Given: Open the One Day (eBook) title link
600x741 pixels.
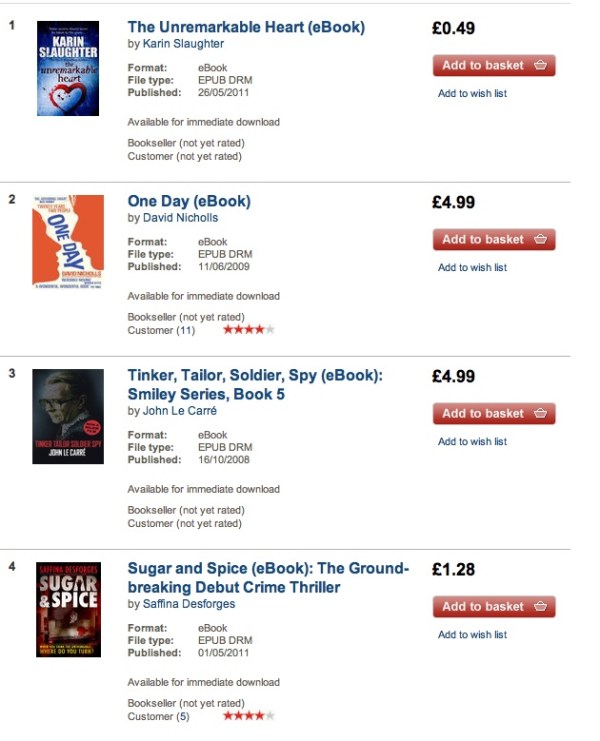Looking at the screenshot, I should [x=189, y=201].
